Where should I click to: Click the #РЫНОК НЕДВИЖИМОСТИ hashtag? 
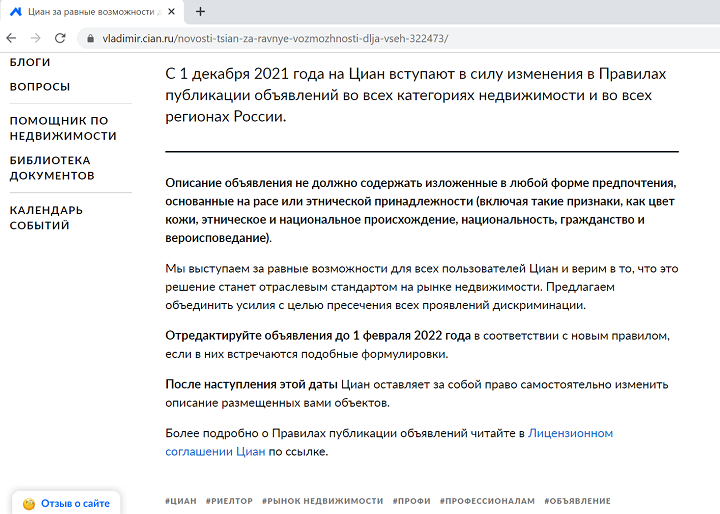322,501
